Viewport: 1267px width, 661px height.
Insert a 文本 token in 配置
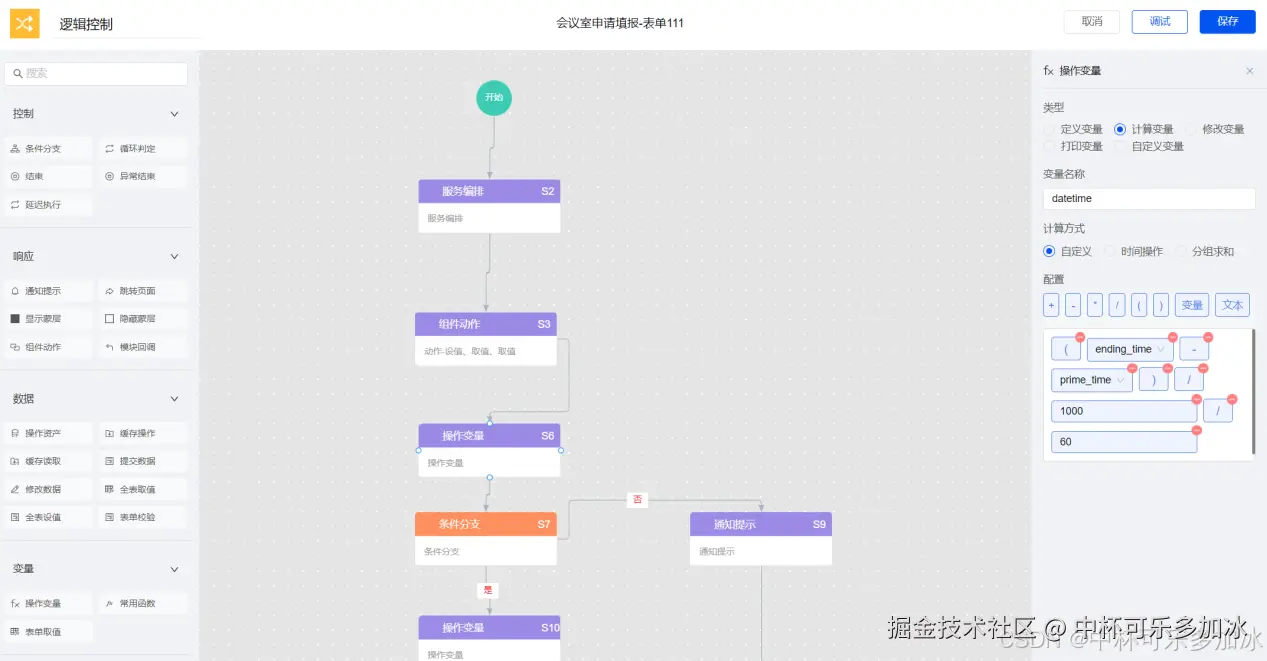pos(1232,305)
